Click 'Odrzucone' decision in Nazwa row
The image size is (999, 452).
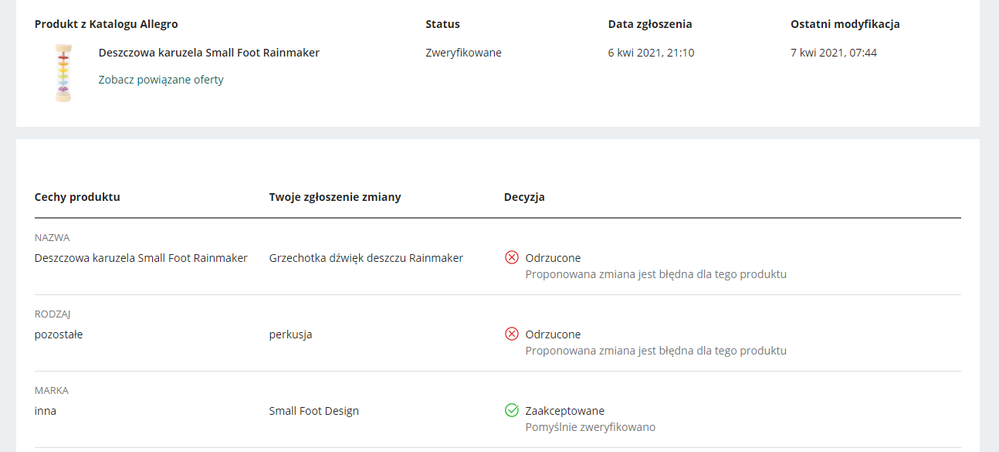[553, 258]
